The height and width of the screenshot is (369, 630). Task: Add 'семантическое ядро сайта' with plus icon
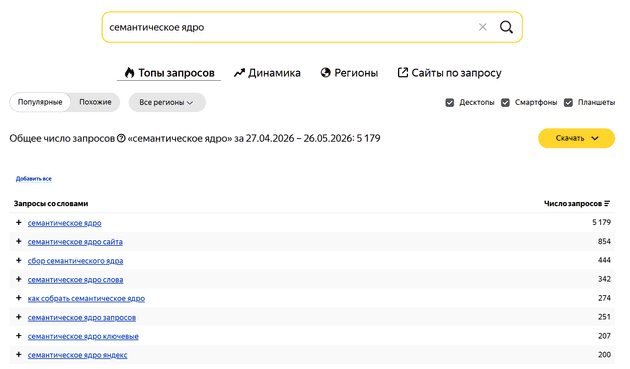click(18, 241)
